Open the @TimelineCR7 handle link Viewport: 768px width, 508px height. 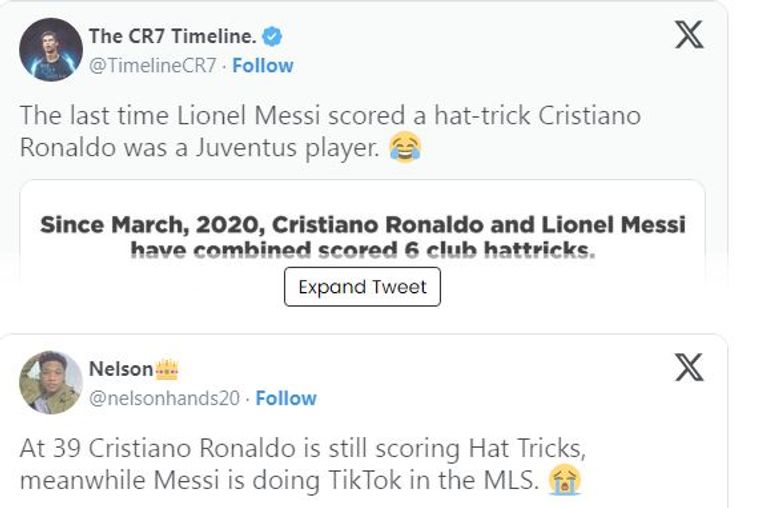click(153, 65)
